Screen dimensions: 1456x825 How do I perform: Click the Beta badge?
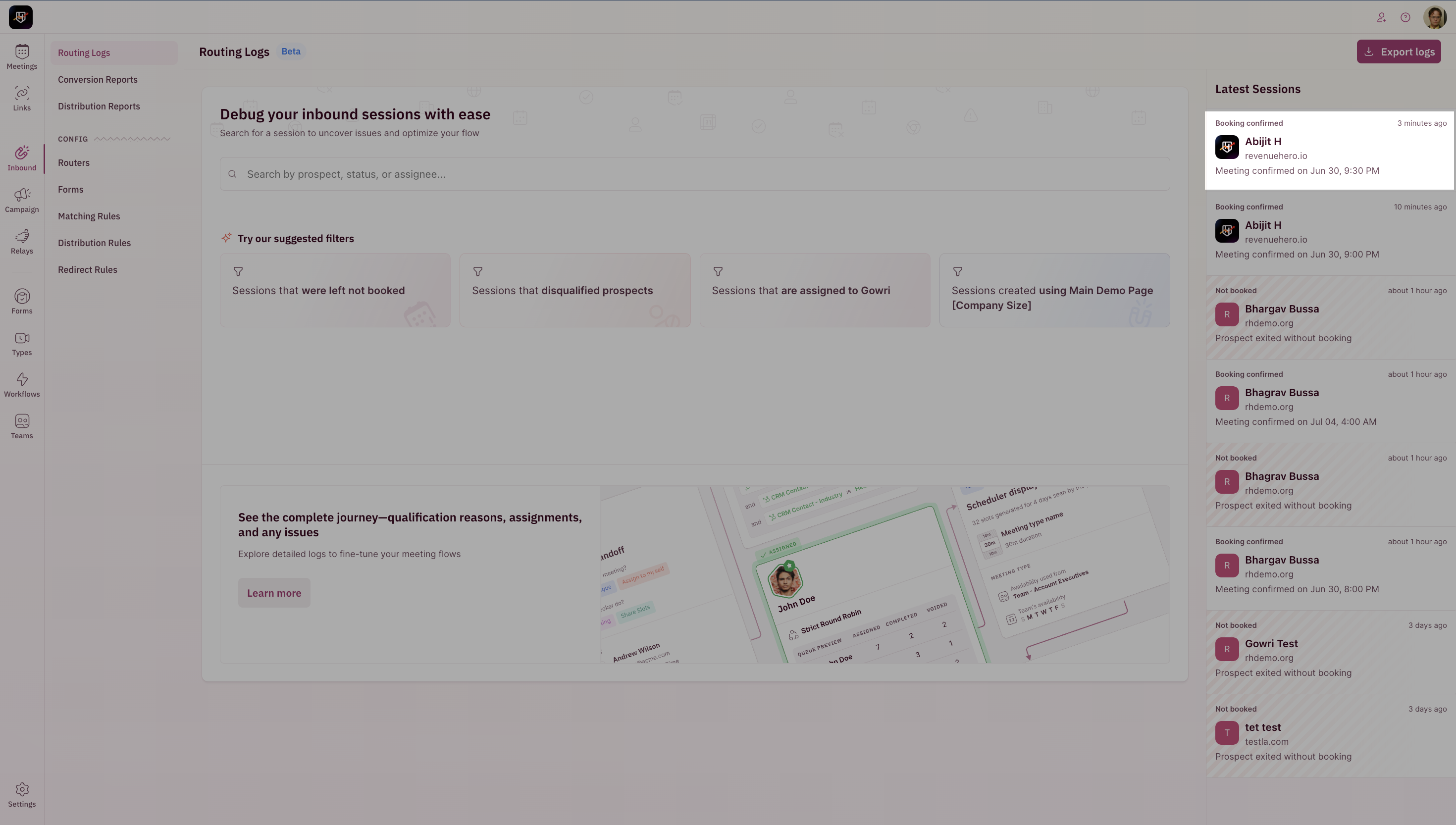tap(291, 52)
